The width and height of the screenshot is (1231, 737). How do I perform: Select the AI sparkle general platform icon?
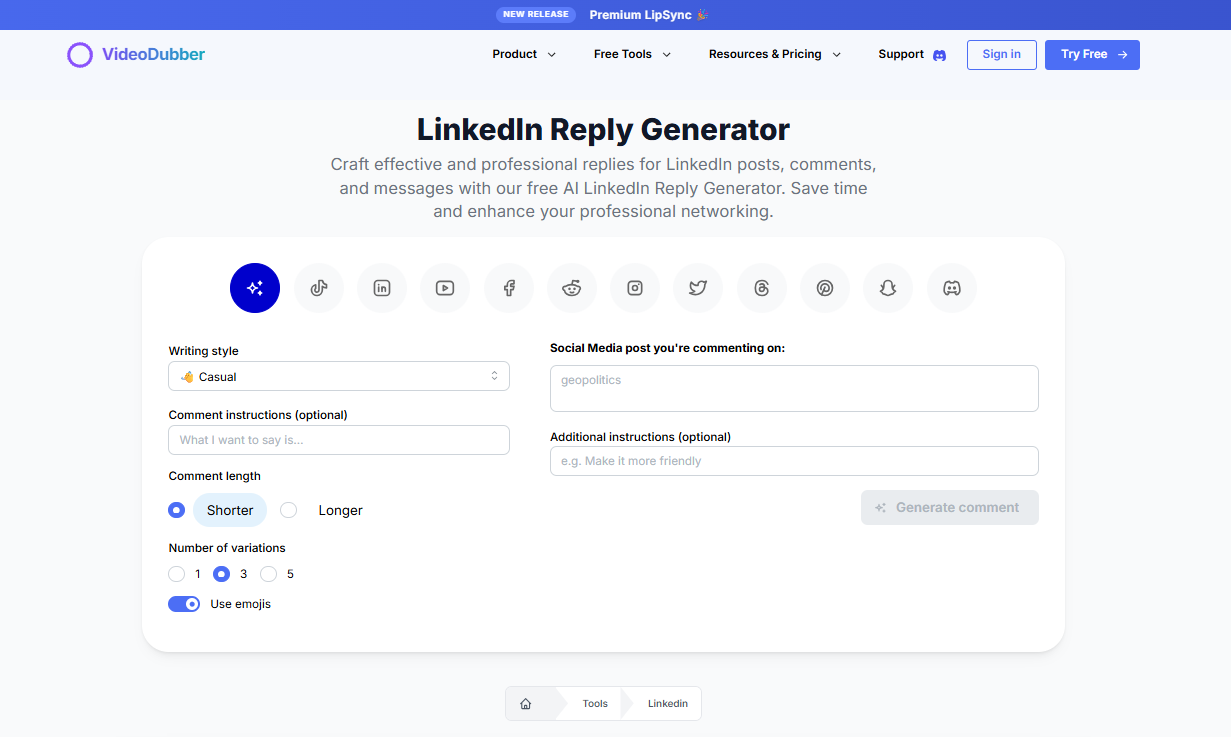[255, 288]
